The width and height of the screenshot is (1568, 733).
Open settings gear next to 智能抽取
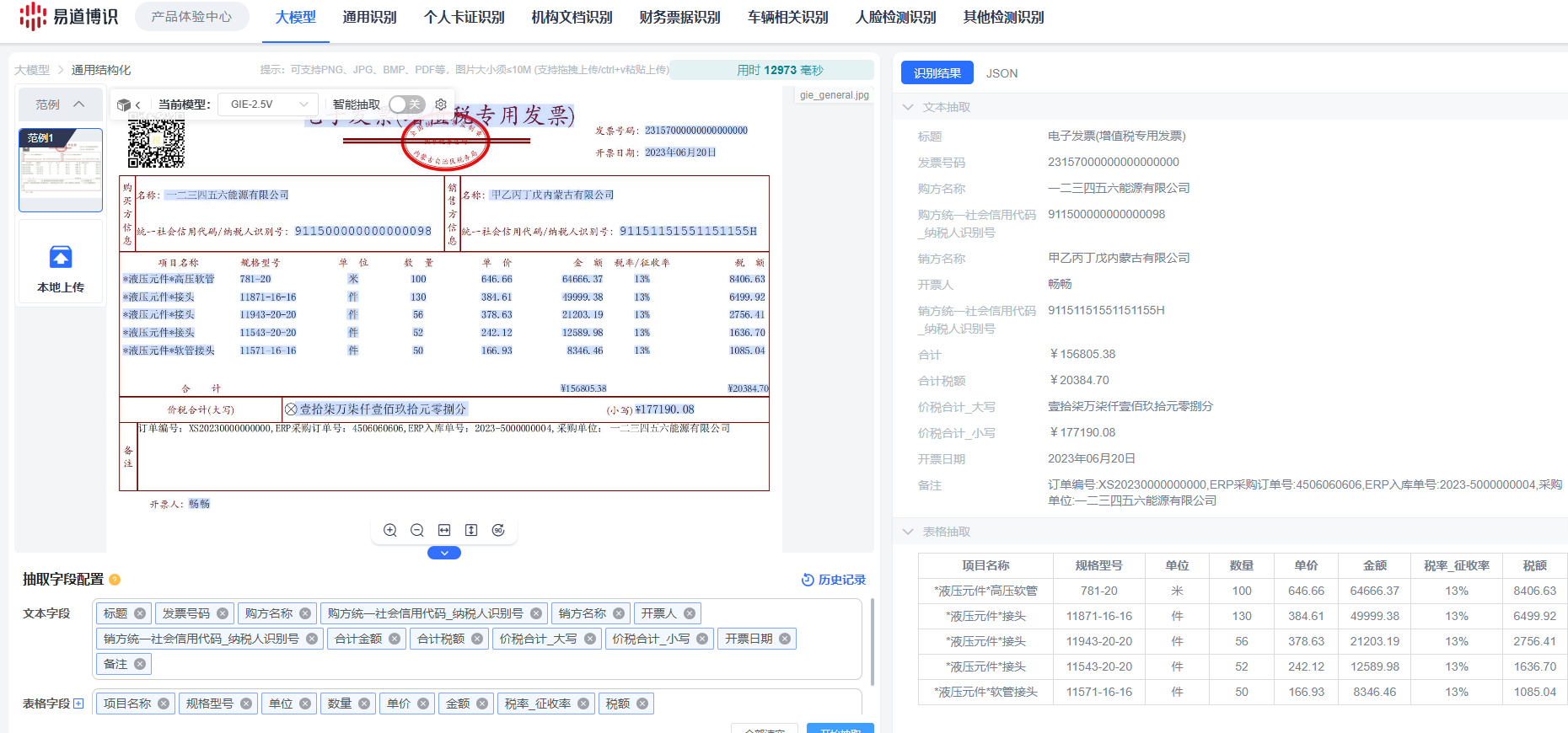coord(441,104)
